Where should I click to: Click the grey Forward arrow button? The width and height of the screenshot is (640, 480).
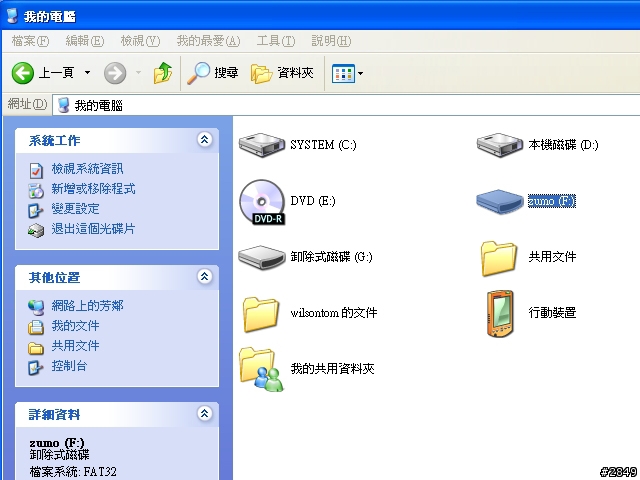point(115,73)
